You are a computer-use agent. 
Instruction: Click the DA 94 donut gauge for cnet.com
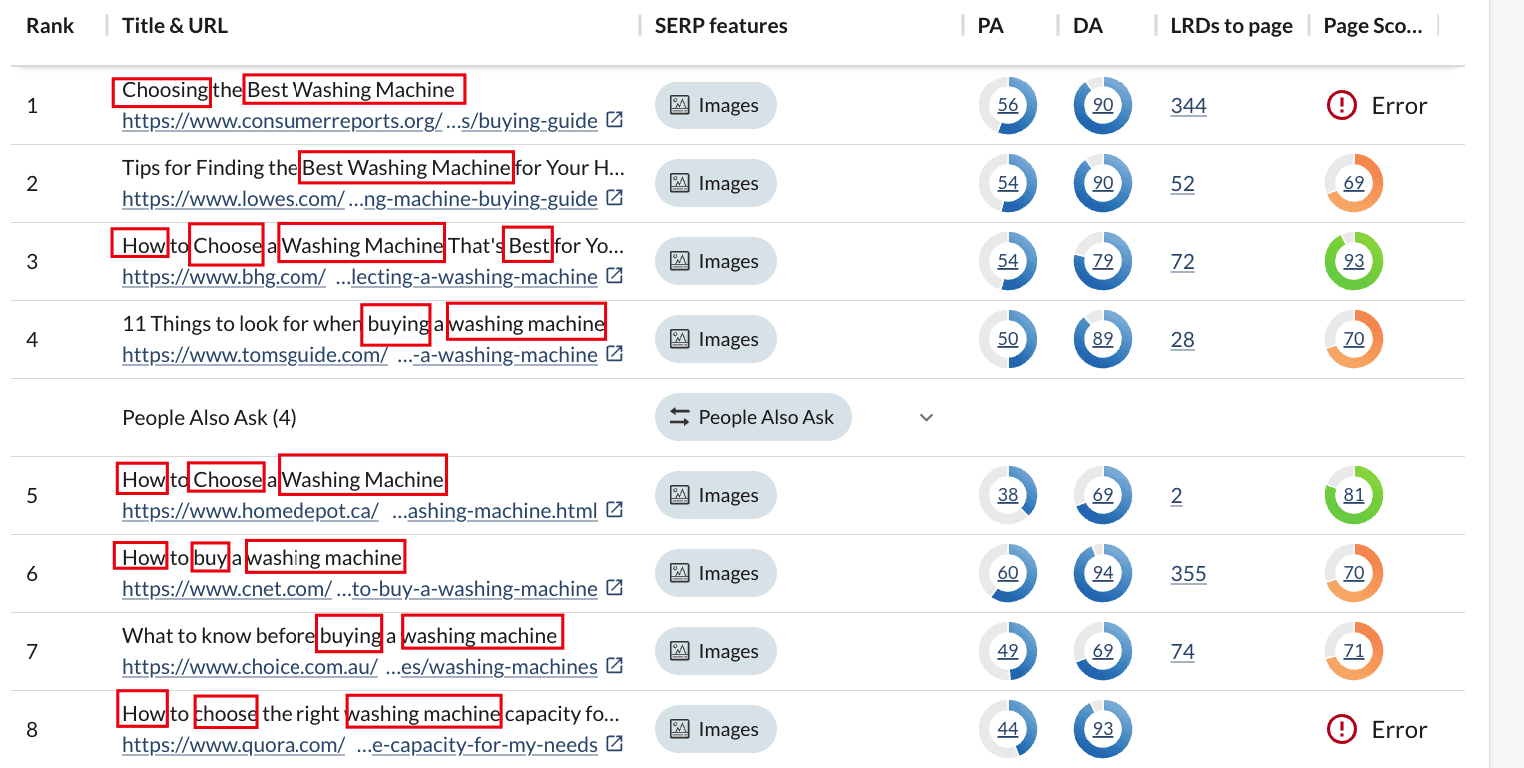1102,573
